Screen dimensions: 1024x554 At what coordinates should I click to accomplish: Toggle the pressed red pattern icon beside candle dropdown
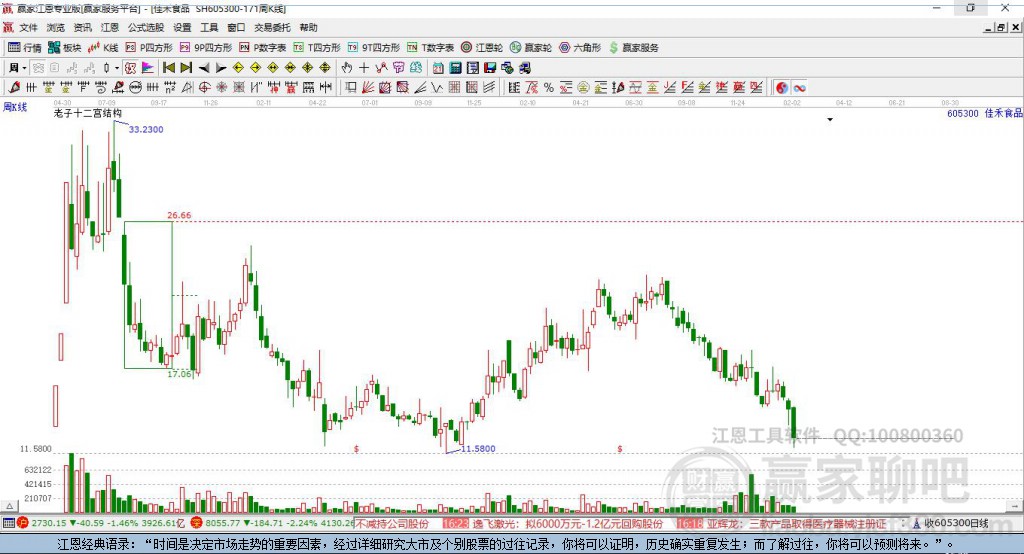[131, 68]
